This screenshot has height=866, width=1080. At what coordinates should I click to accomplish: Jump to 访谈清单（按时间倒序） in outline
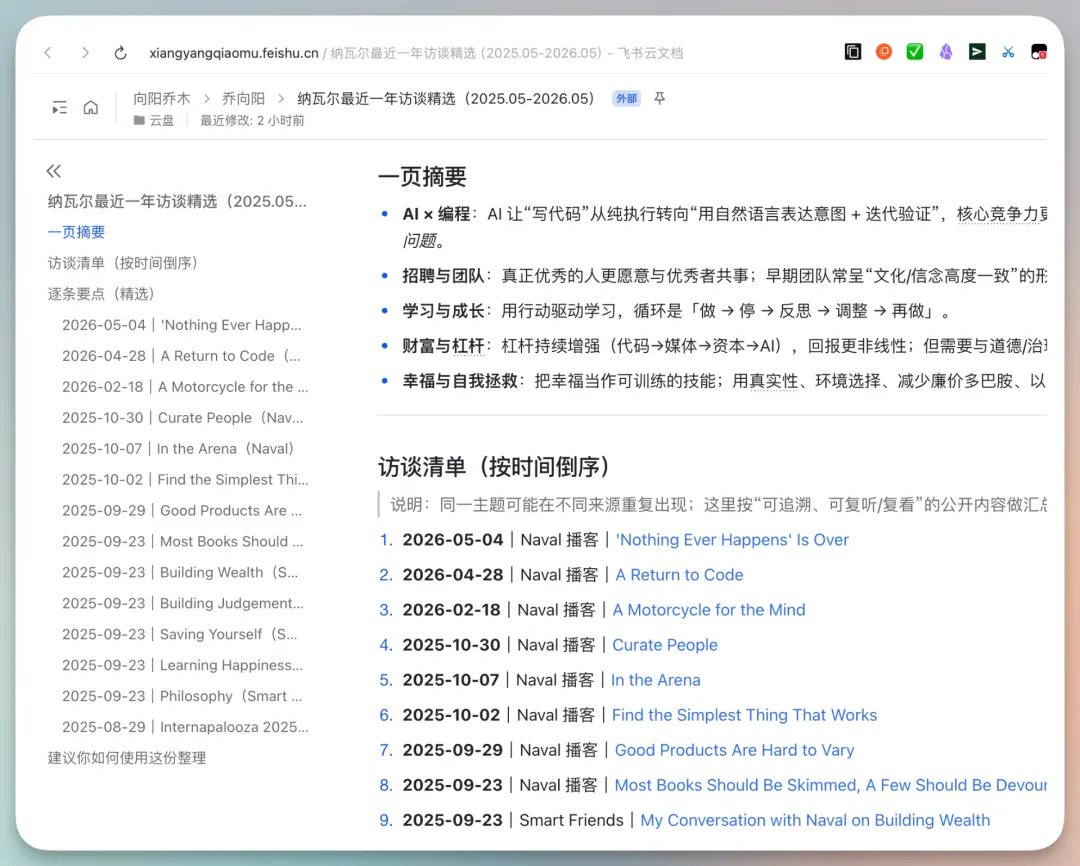pos(123,263)
